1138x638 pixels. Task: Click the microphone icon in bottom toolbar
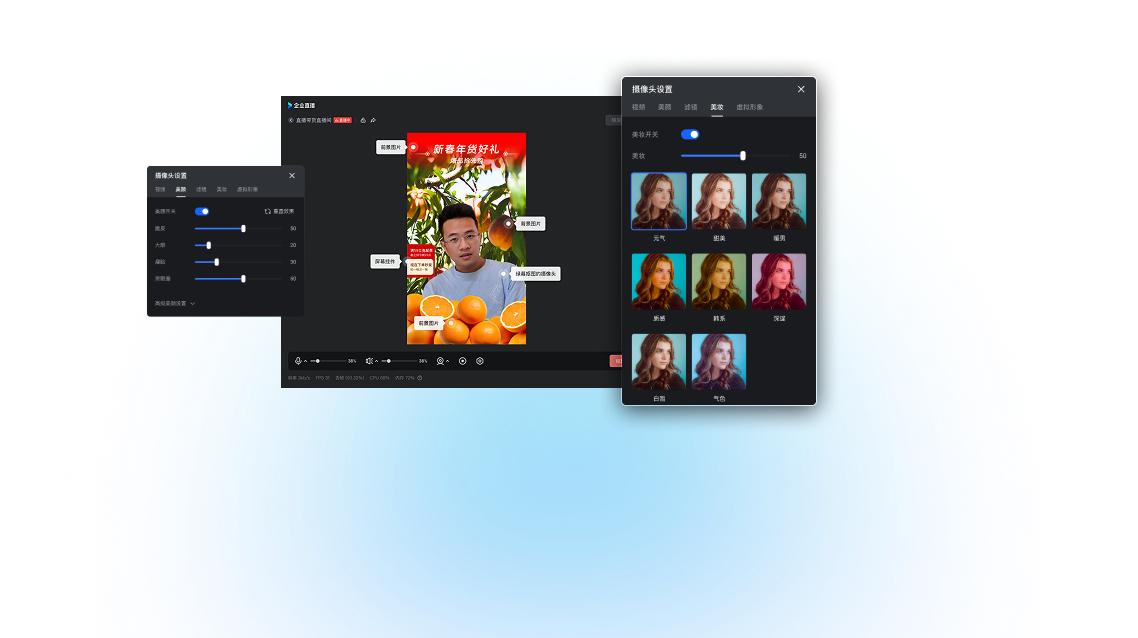coord(298,360)
